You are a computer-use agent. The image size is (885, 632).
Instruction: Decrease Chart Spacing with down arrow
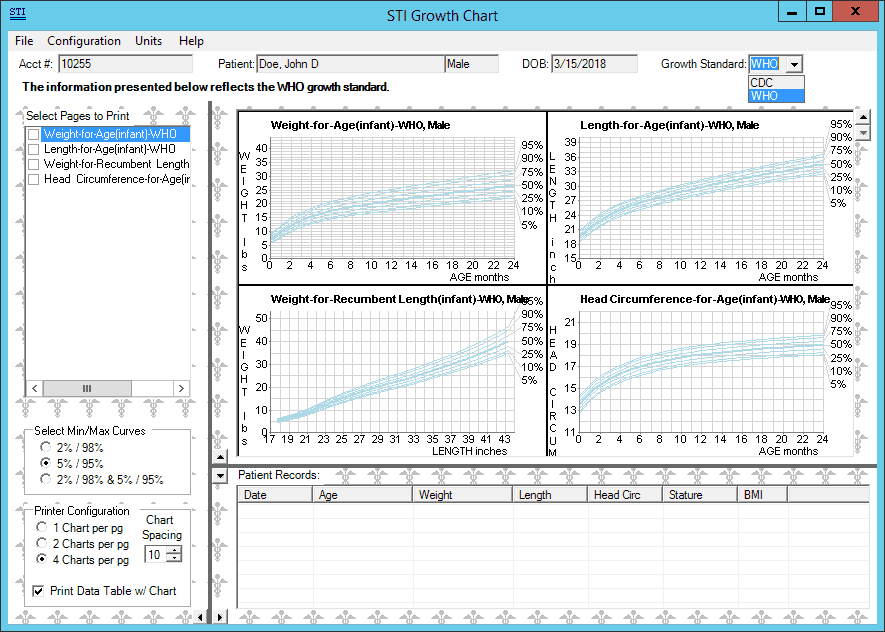tap(175, 558)
